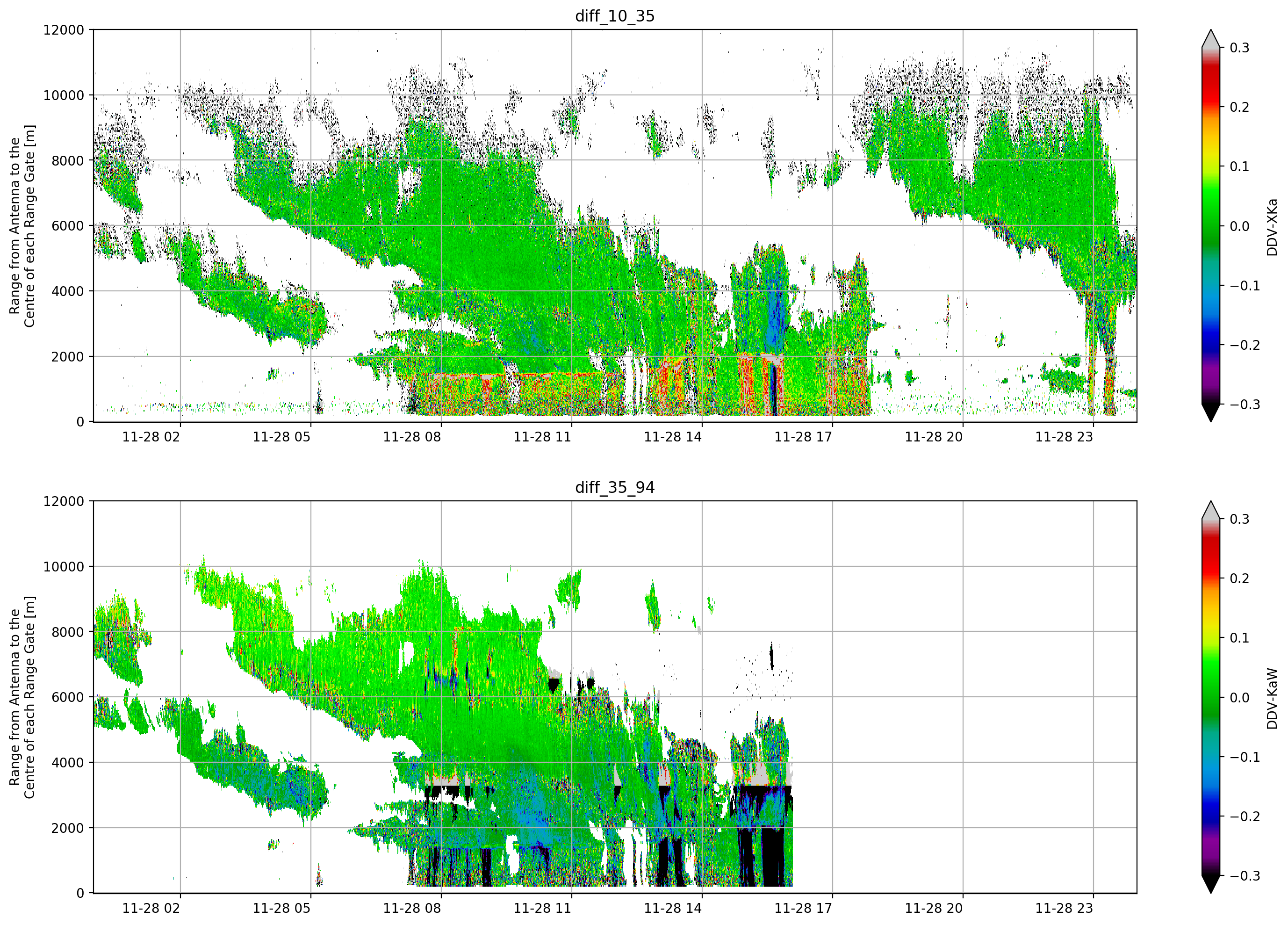1288x925 pixels.
Task: Select the 11-28 20 tick under diff_10_35
Action: click(x=934, y=437)
